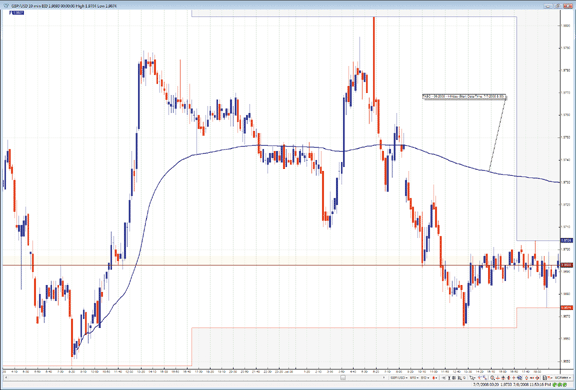
Task: Click the blue indicator label at chart top-left
Action: 17,12
